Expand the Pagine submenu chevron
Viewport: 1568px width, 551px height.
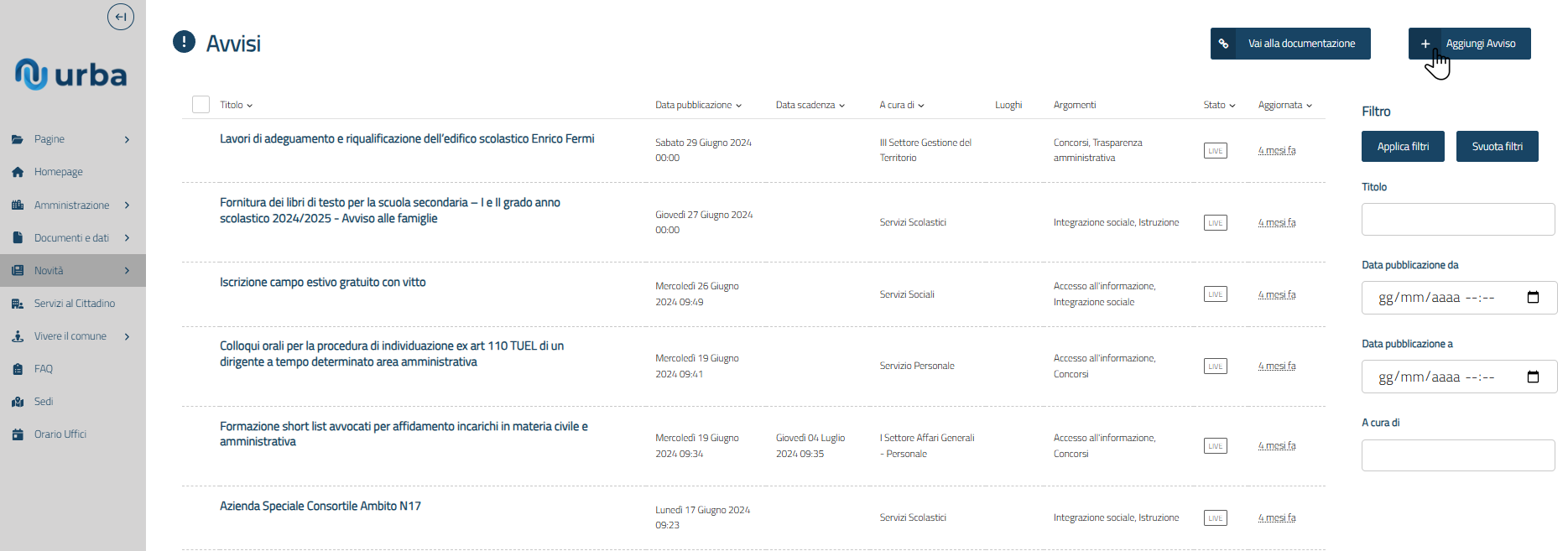point(127,139)
